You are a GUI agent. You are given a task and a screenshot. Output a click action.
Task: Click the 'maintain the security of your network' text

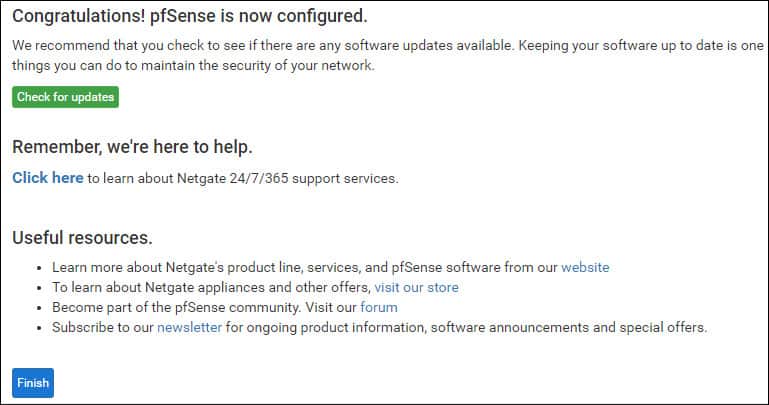[258, 65]
